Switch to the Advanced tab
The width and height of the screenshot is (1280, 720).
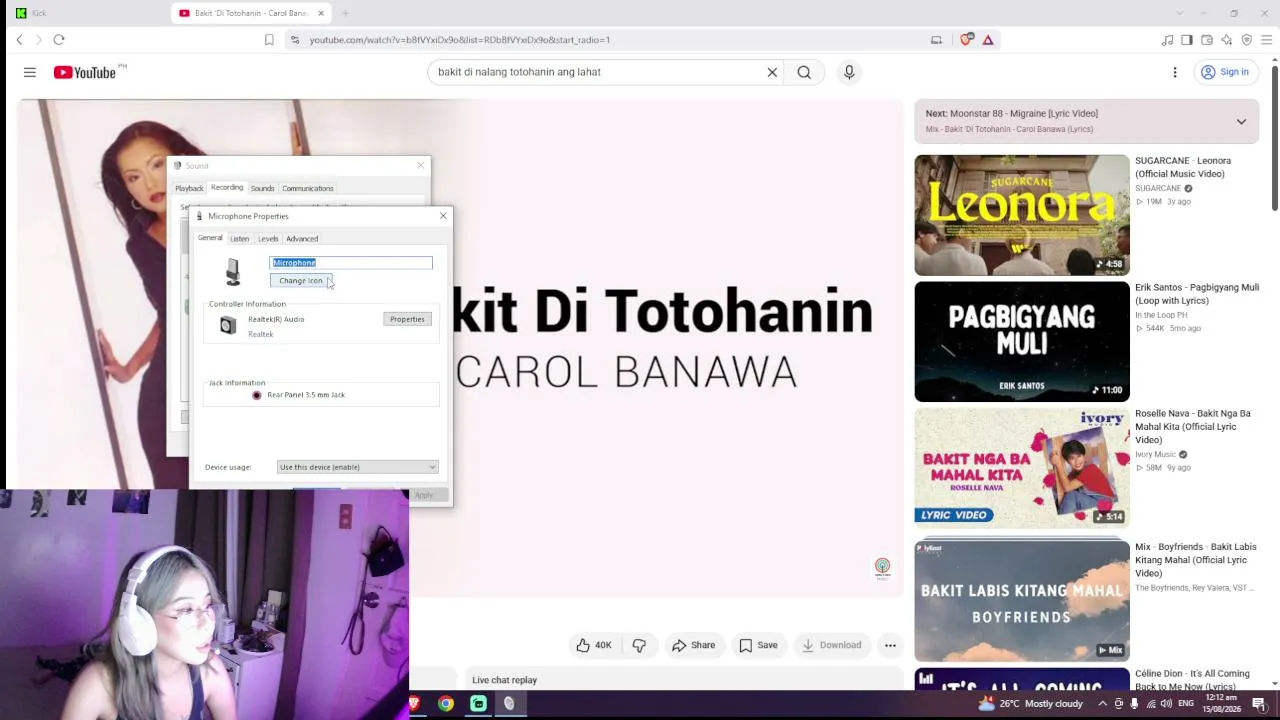302,239
